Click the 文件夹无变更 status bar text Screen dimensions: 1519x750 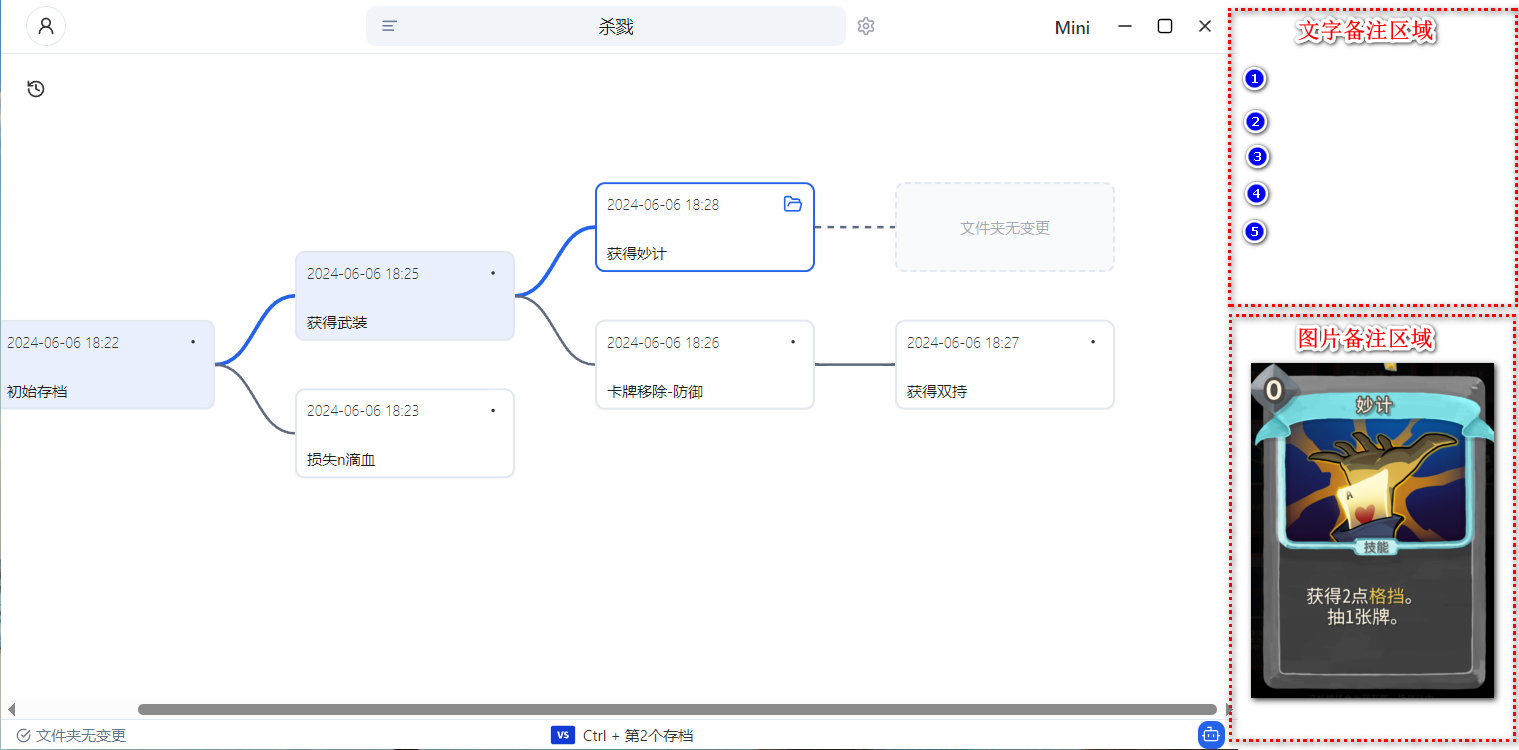[x=81, y=736]
